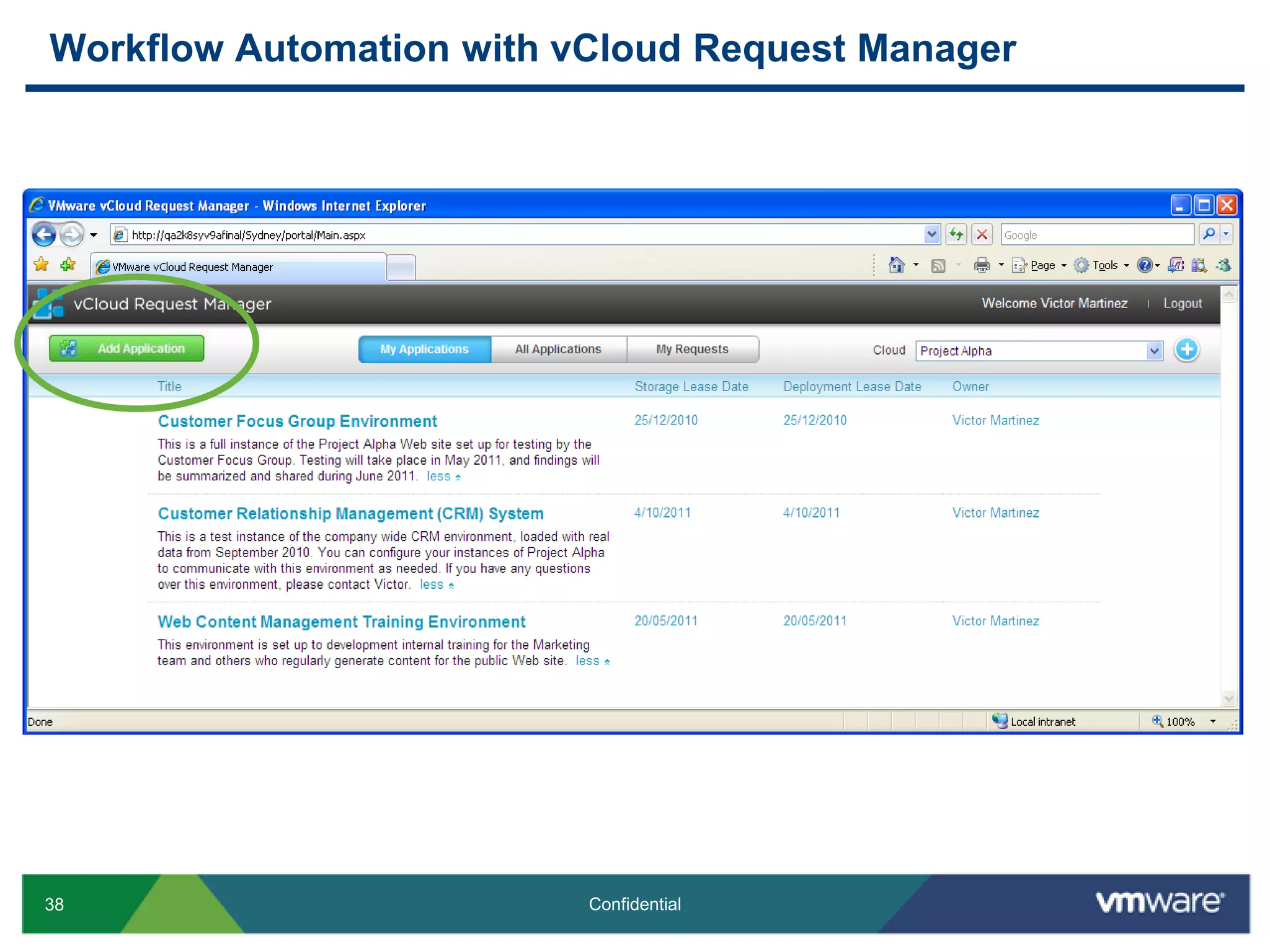This screenshot has width=1270, height=952.
Task: Maximize the Internet Explorer window
Action: [1204, 205]
